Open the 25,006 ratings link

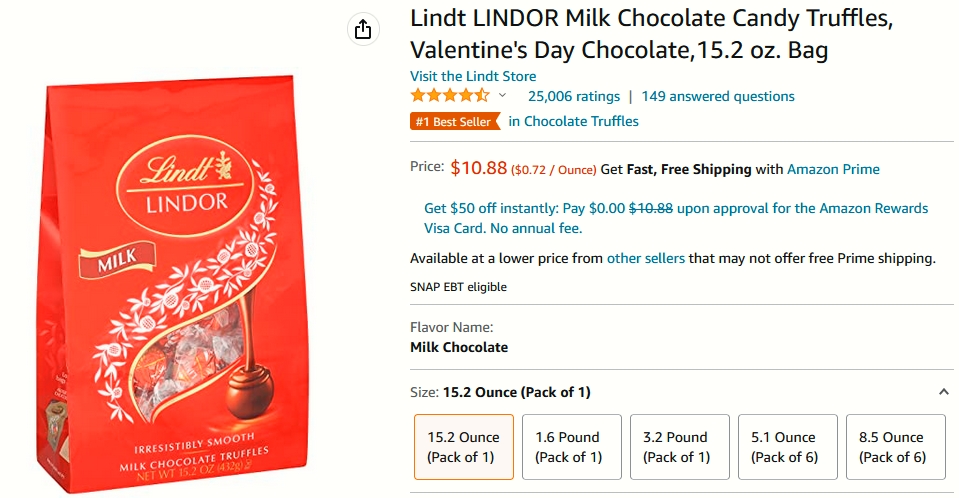574,96
